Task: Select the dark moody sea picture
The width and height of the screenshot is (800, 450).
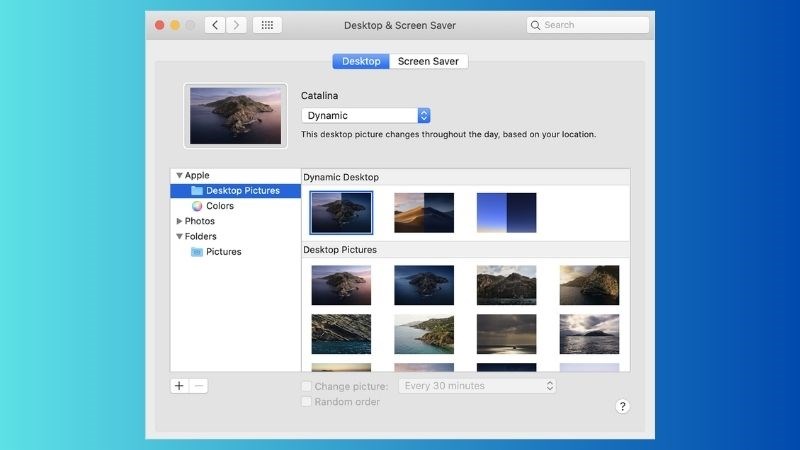Action: [507, 334]
